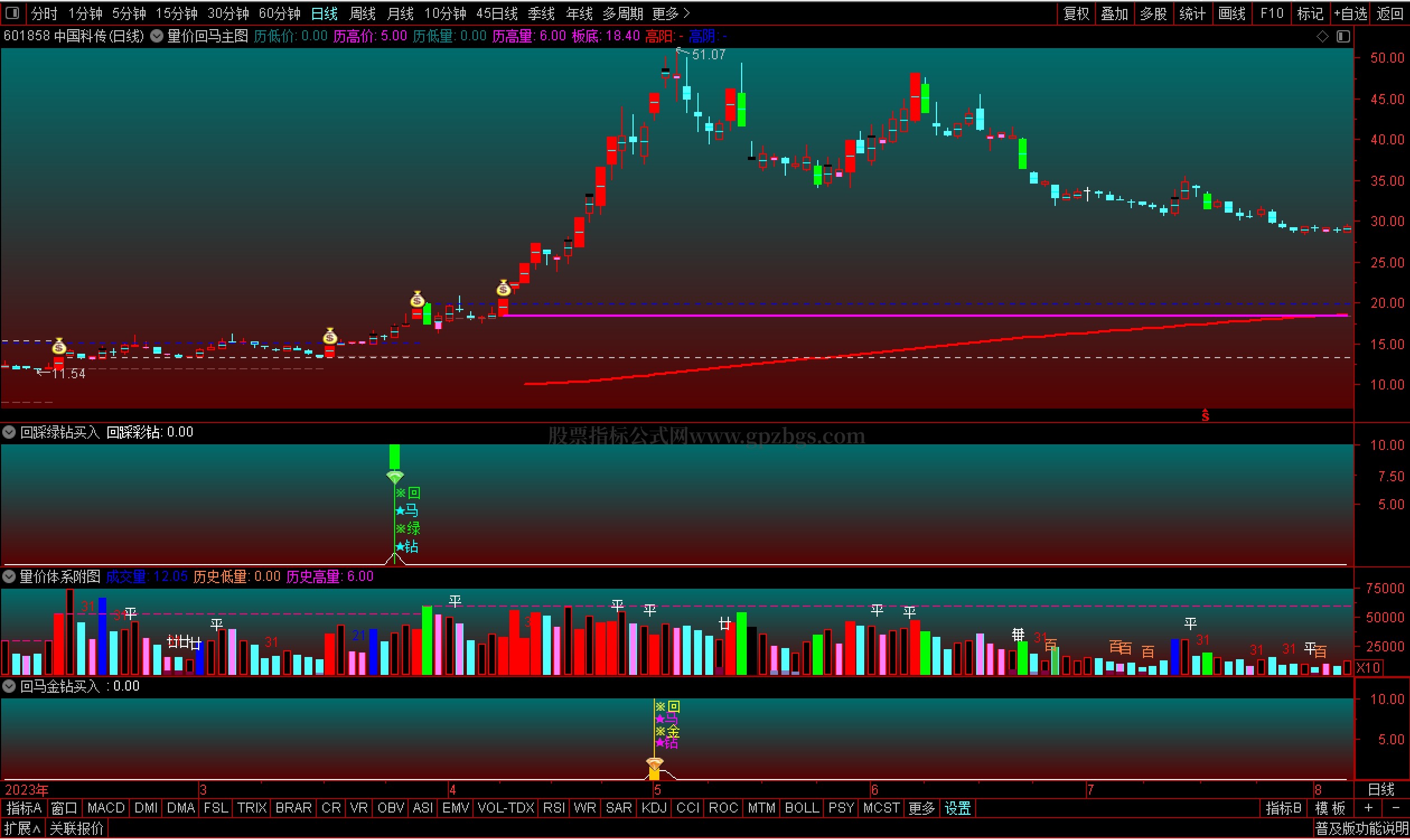1410x840 pixels.
Task: Open the 量价回马主图 indicator dropdown arrow
Action: click(157, 37)
